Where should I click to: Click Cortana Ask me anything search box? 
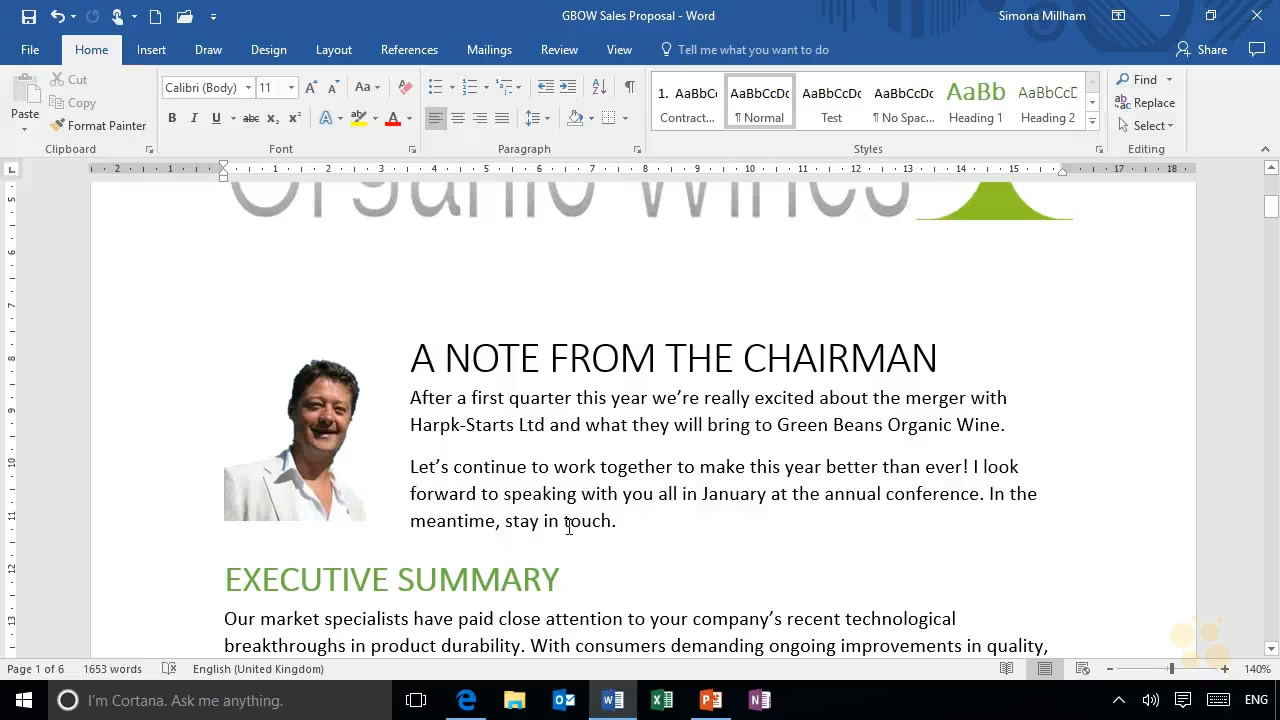tap(218, 700)
